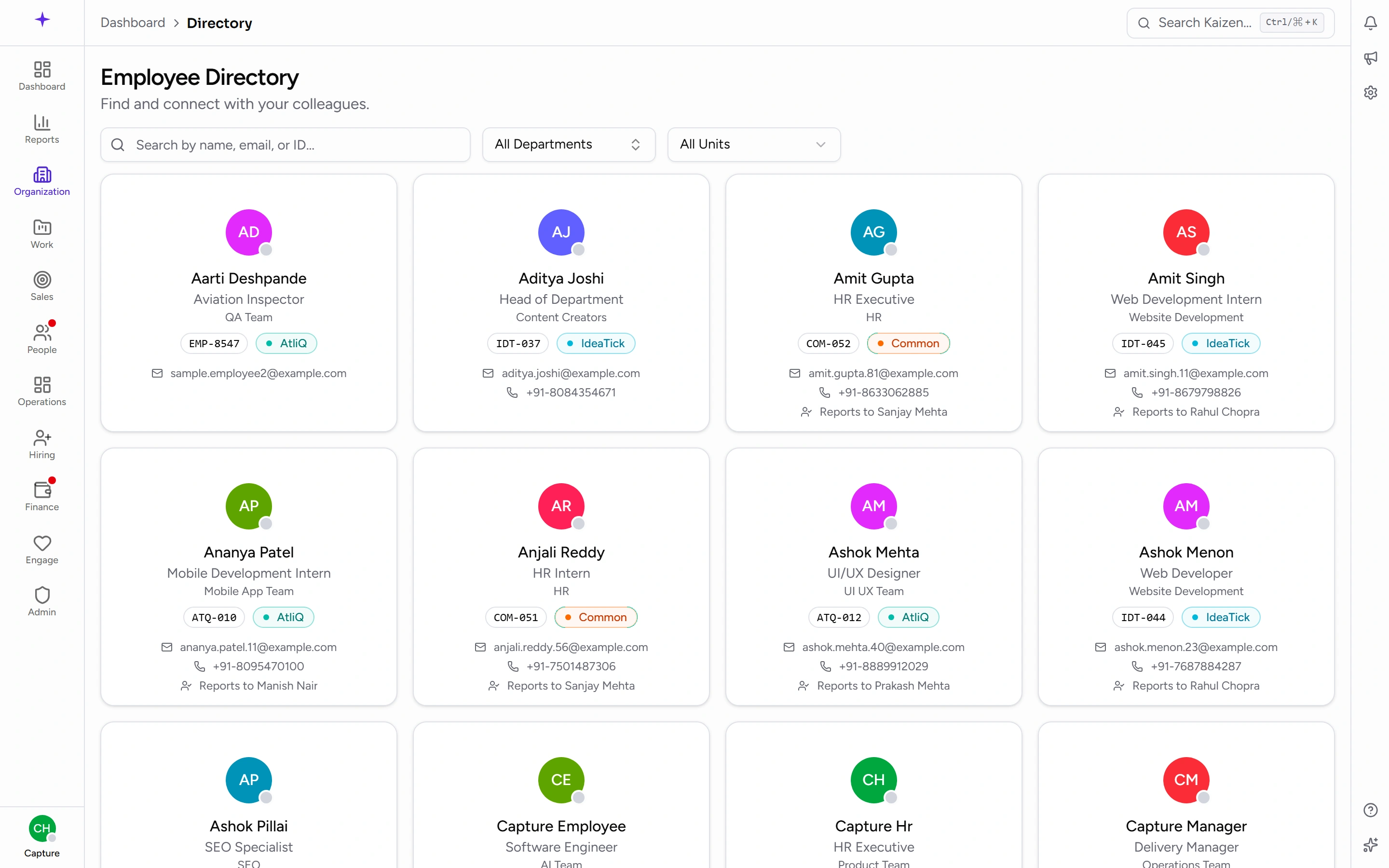Click Ananya Patel's AP avatar
Screen dimensions: 1389x868
[248, 506]
